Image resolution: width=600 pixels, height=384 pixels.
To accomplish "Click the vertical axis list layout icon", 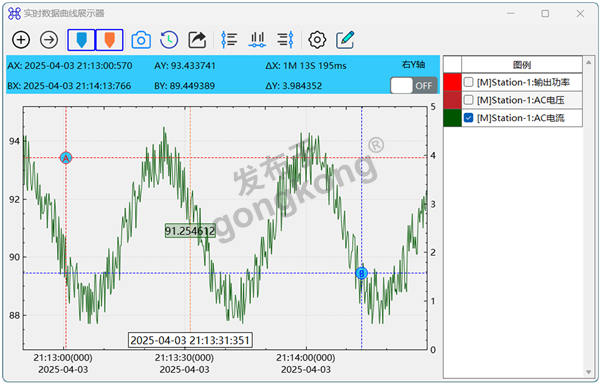I will point(229,39).
